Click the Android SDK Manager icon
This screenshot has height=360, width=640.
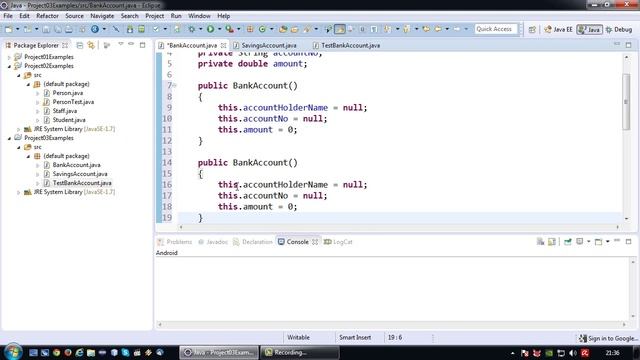coord(130,29)
